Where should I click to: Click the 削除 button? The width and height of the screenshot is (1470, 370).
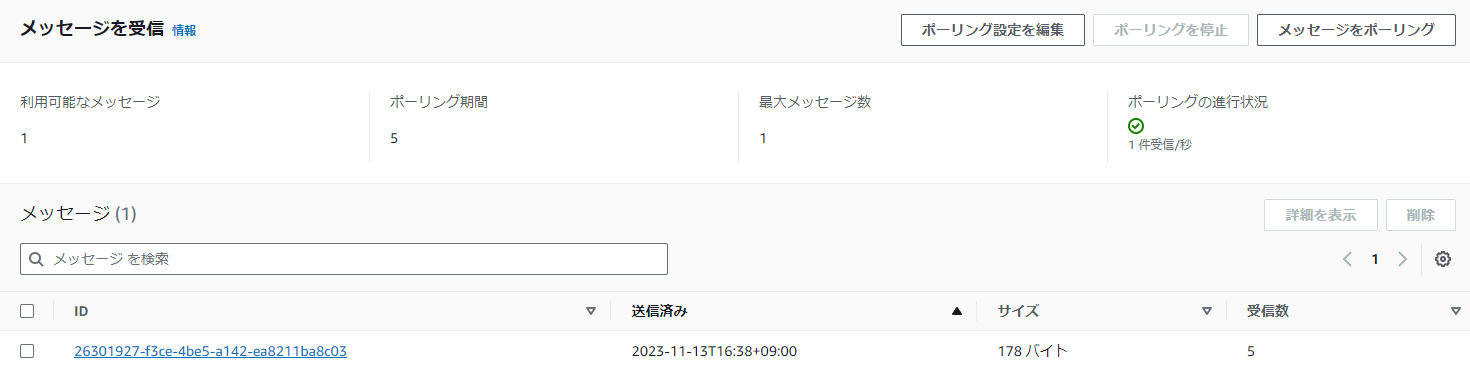click(1420, 215)
